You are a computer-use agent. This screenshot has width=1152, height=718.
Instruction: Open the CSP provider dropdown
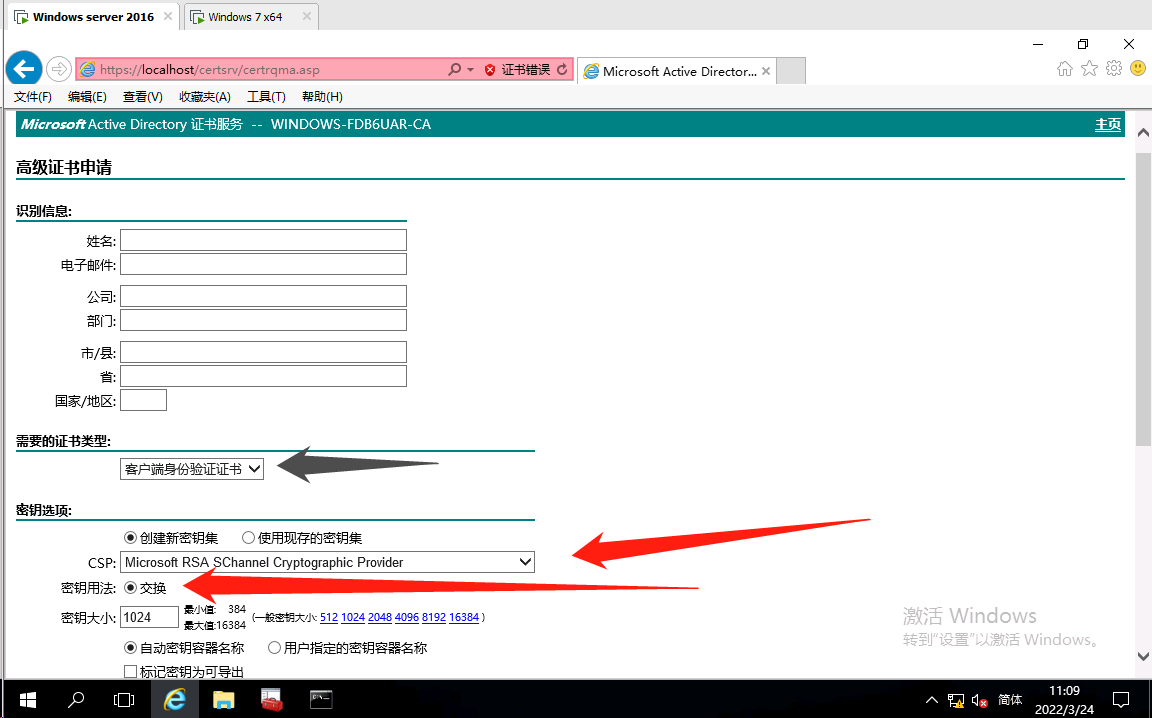[x=327, y=562]
